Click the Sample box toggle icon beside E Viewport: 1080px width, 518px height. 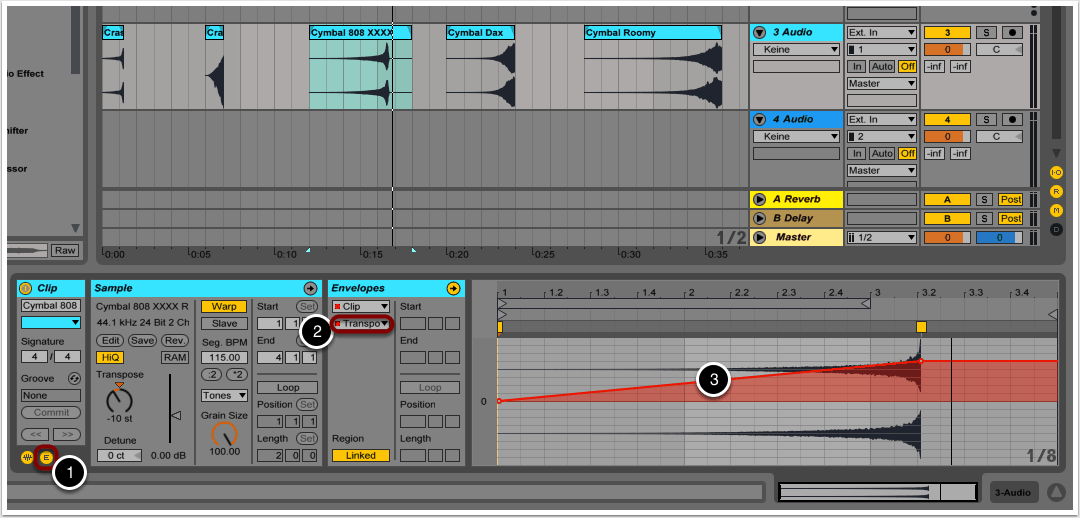pyautogui.click(x=28, y=457)
